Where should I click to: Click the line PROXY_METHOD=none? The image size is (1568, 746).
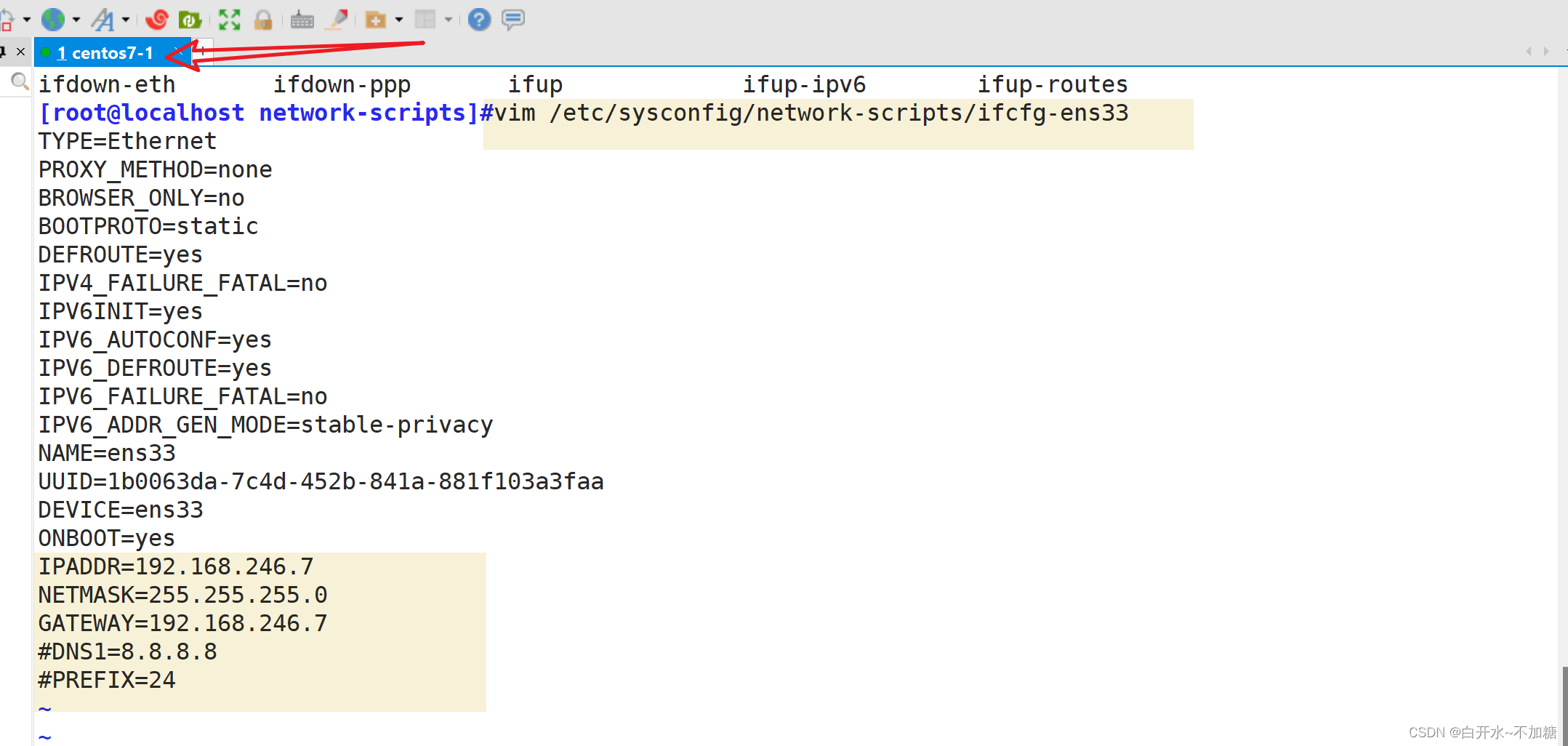pyautogui.click(x=156, y=169)
